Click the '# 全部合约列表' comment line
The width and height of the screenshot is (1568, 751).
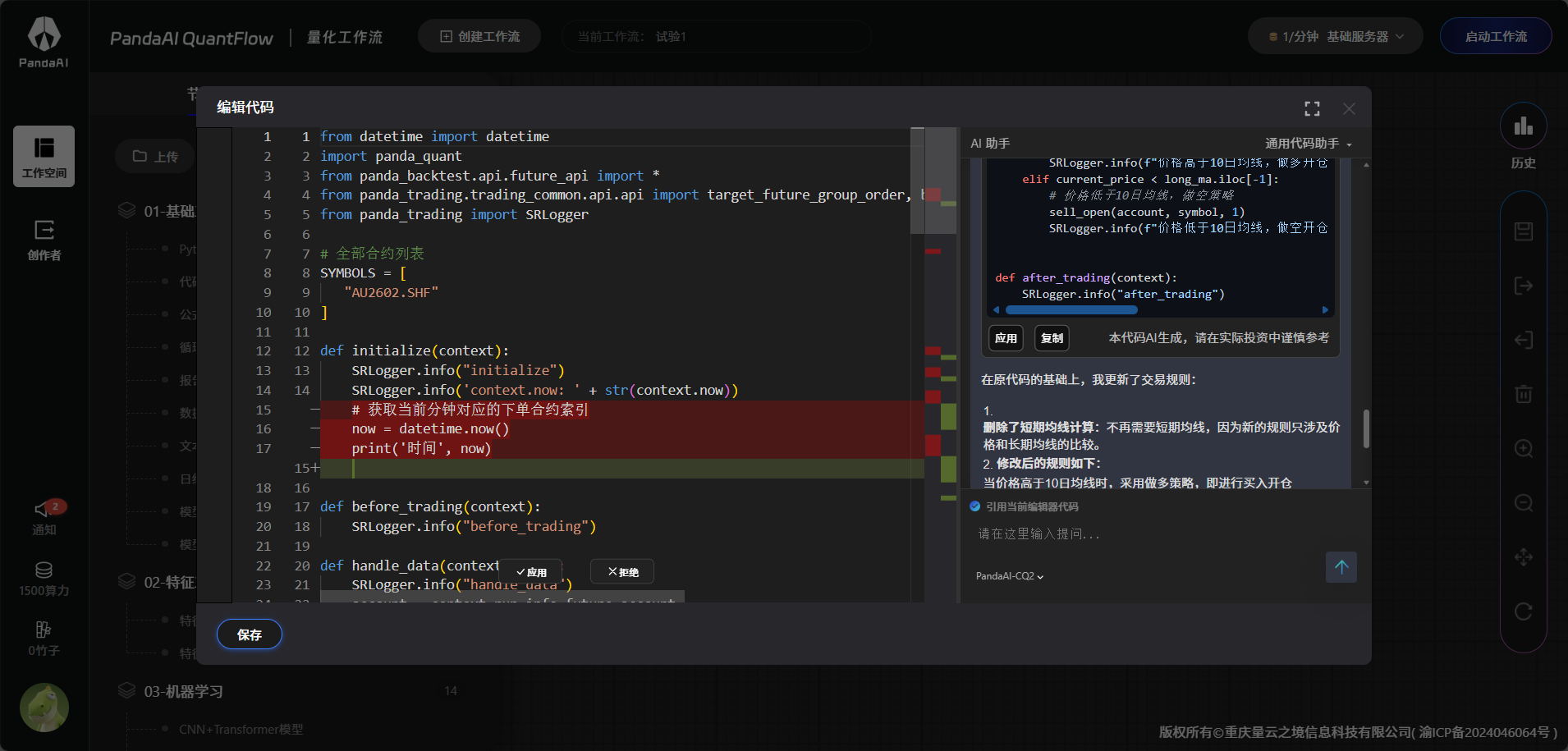pyautogui.click(x=372, y=254)
